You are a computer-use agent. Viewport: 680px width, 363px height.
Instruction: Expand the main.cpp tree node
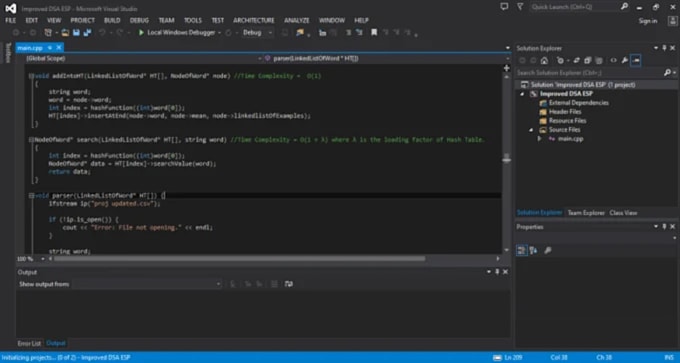(x=539, y=139)
